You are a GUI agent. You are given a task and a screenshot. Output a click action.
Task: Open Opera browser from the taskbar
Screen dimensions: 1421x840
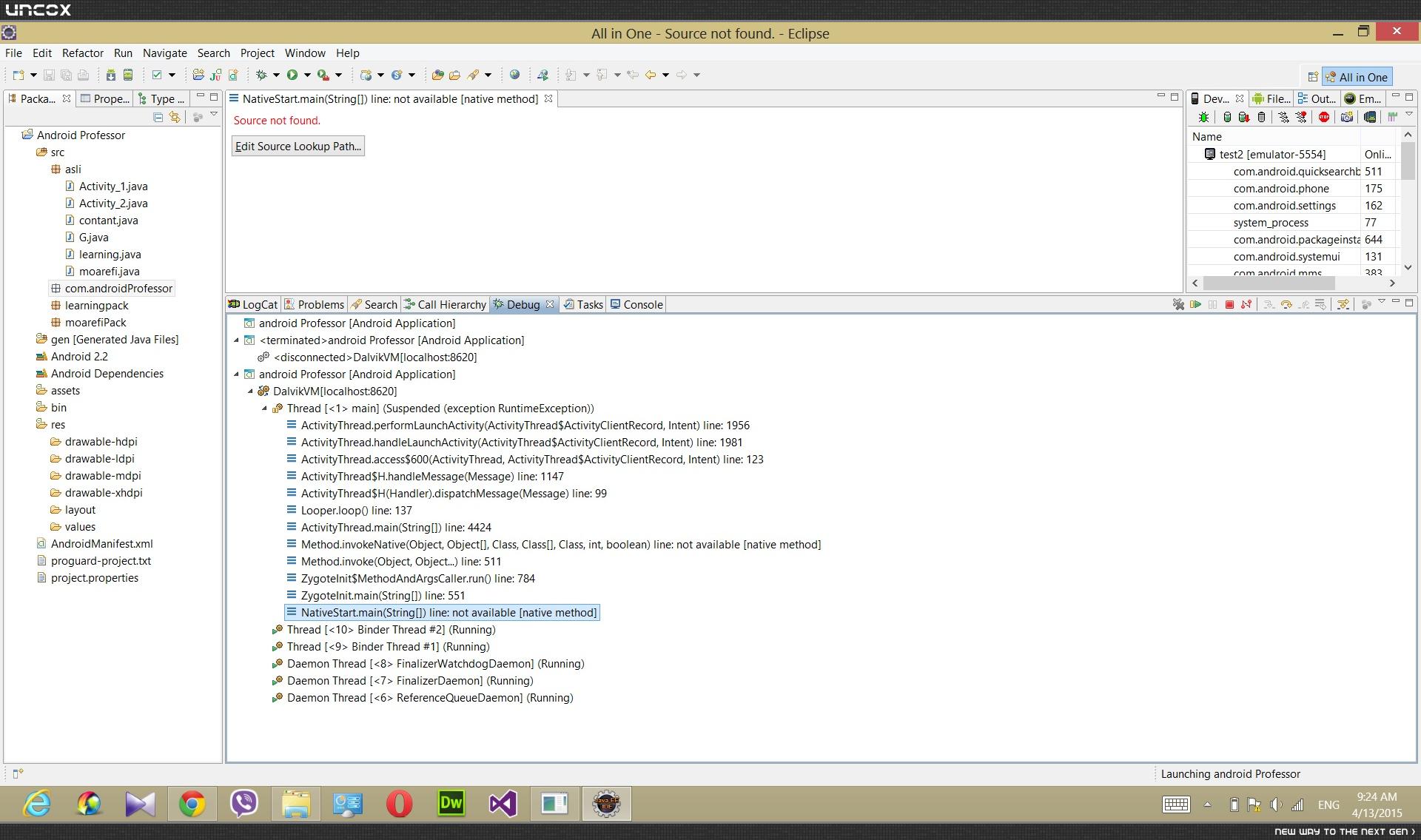point(399,804)
